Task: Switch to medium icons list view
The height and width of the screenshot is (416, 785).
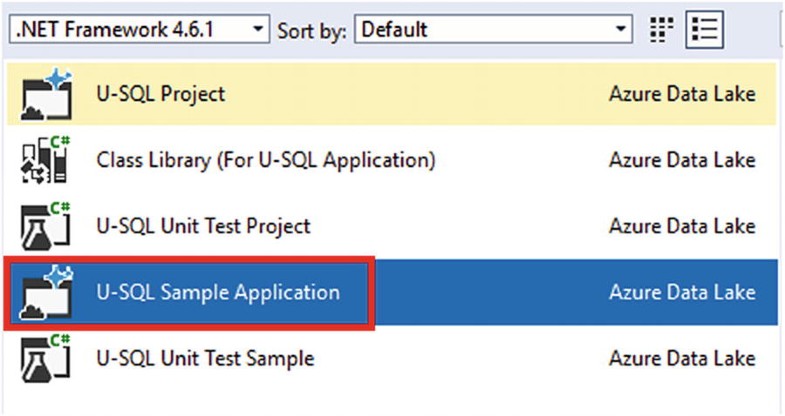Action: tap(704, 30)
